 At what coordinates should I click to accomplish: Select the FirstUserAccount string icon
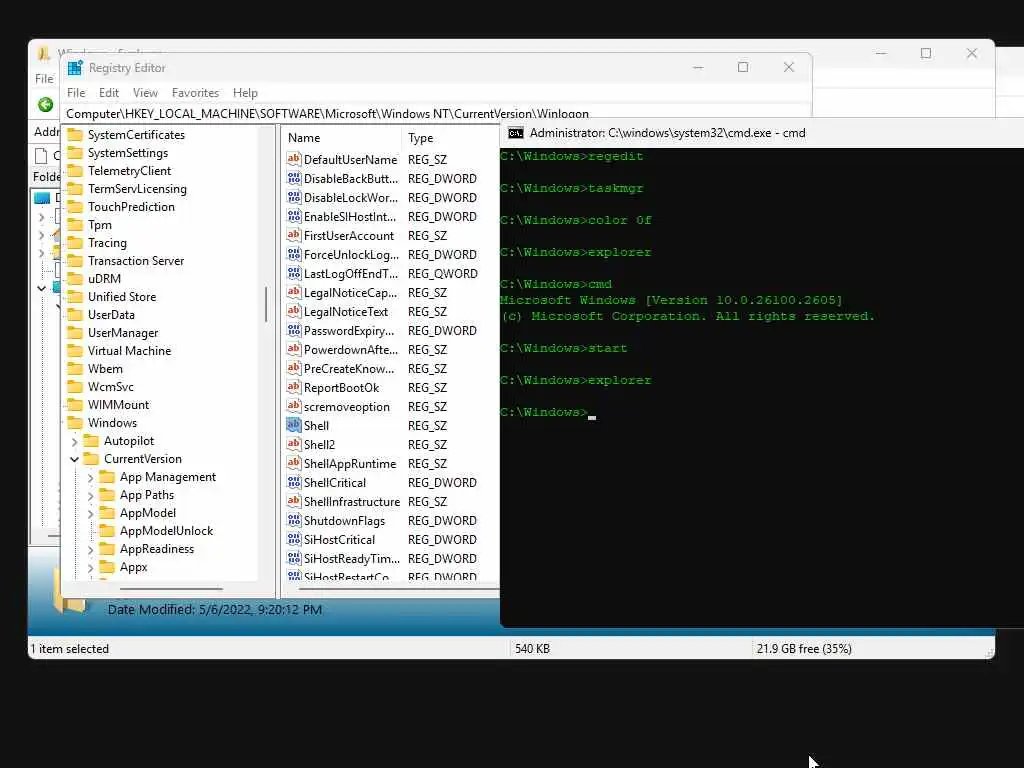click(x=294, y=235)
